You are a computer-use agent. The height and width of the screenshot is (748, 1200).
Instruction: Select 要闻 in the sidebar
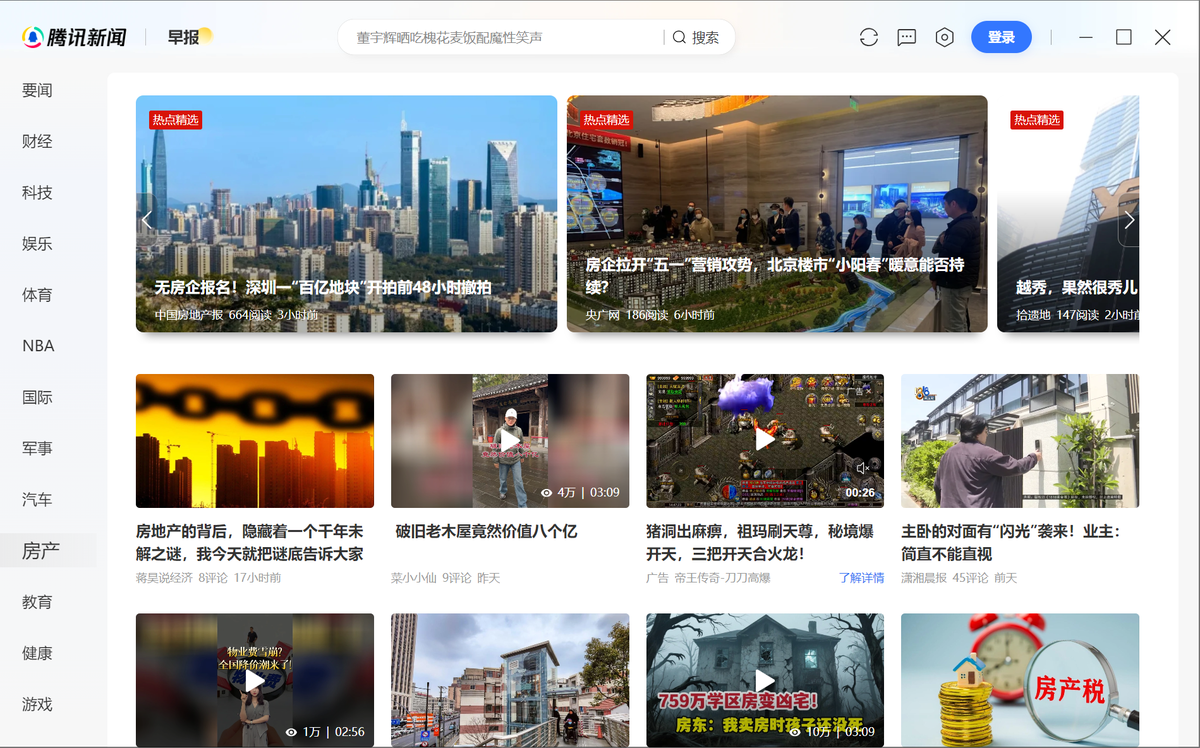[x=37, y=90]
